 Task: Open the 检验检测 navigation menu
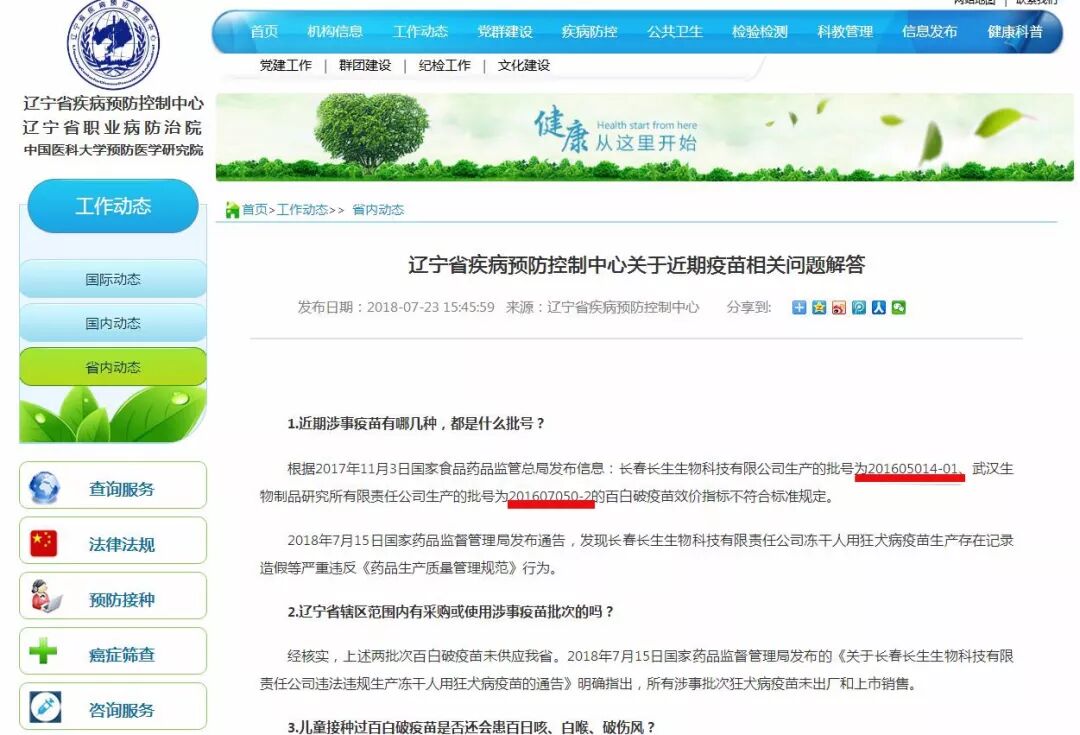click(760, 32)
